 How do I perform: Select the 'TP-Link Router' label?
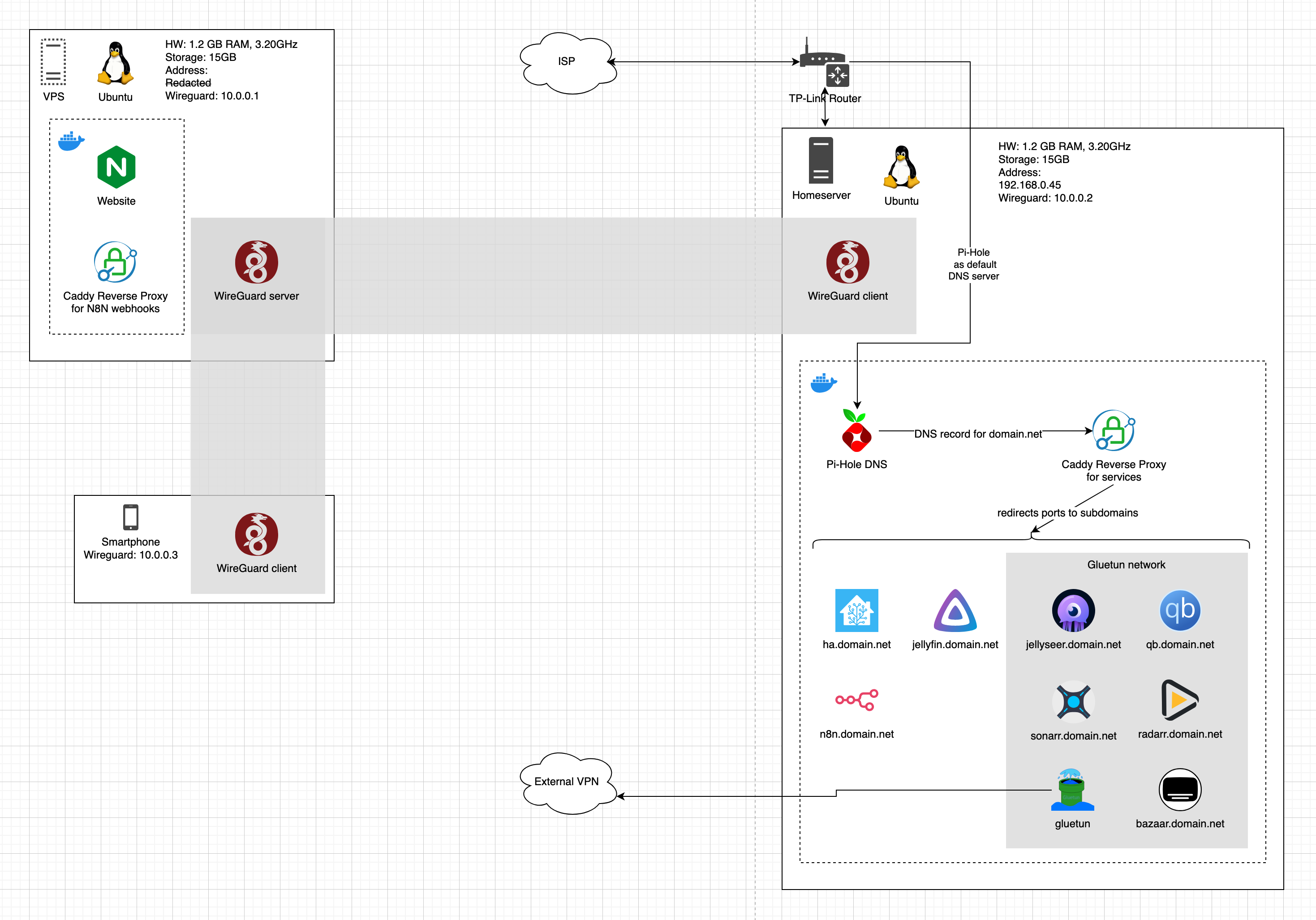[x=825, y=99]
